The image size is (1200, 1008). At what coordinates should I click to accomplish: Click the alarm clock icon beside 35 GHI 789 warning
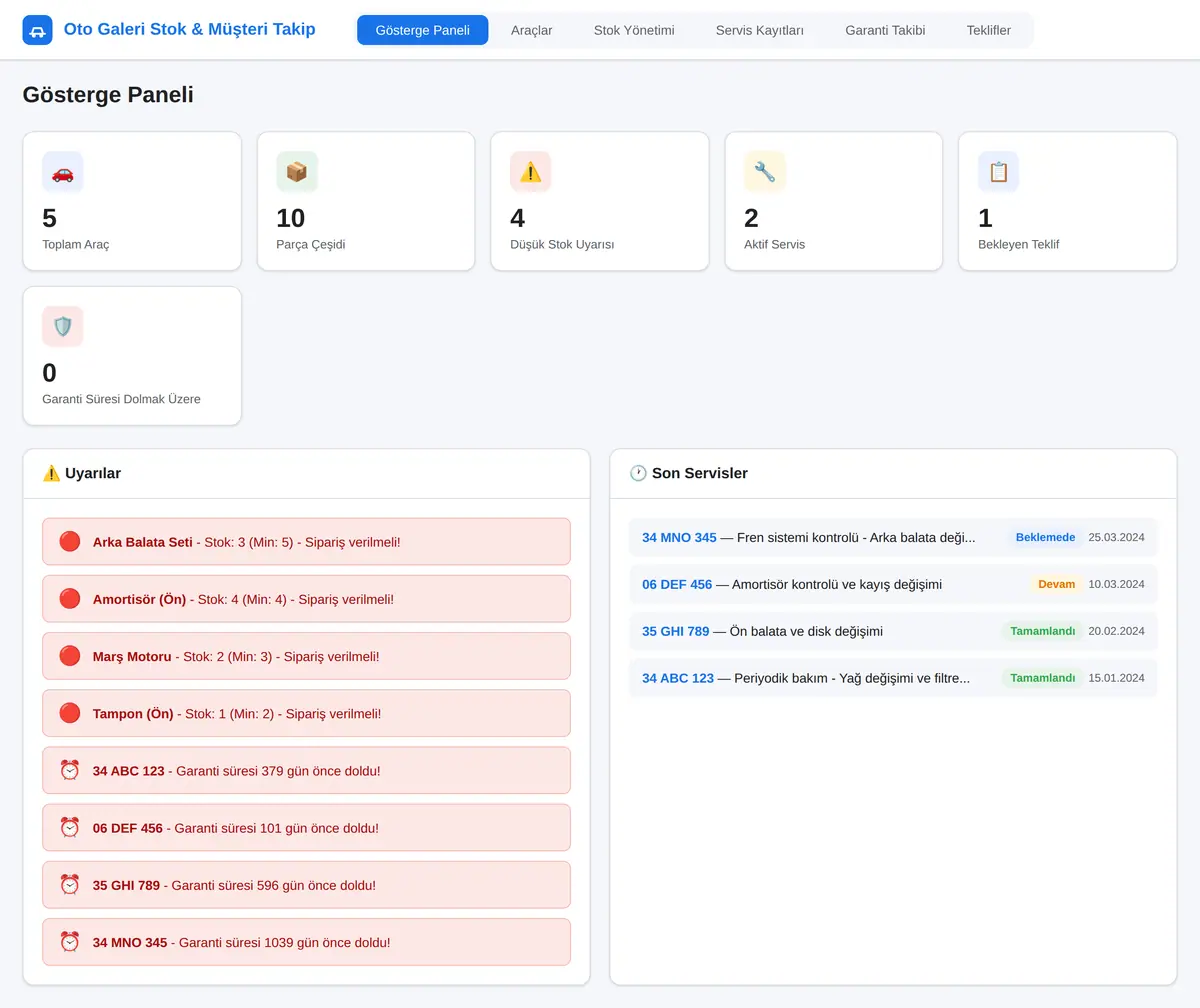pyautogui.click(x=70, y=885)
